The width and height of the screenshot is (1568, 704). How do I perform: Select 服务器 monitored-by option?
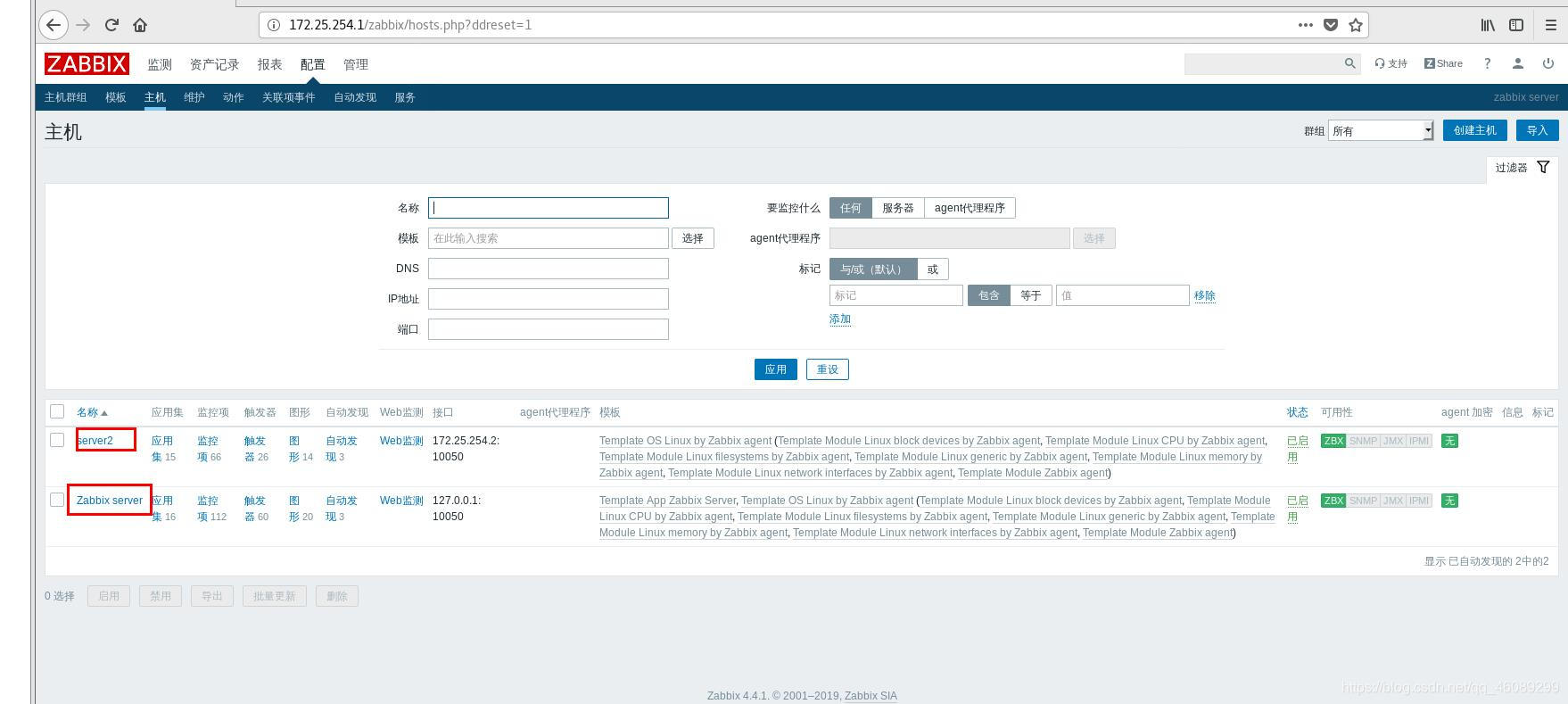click(x=897, y=208)
